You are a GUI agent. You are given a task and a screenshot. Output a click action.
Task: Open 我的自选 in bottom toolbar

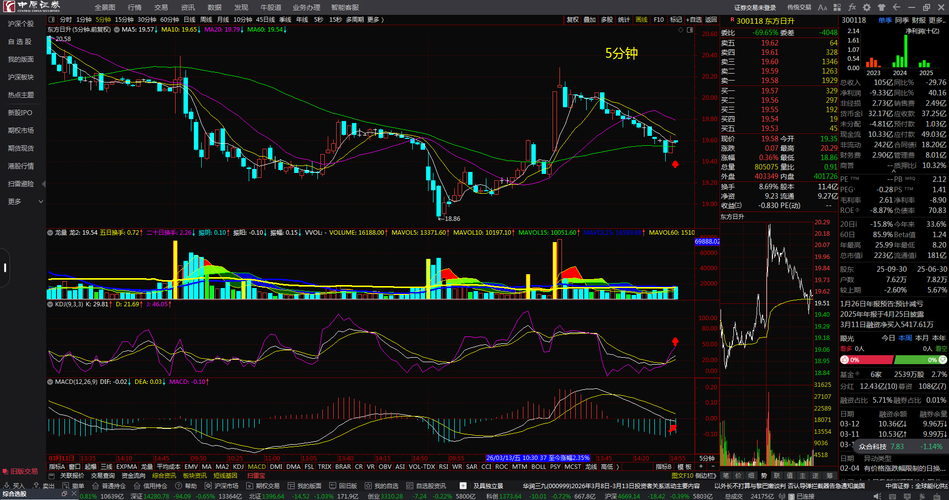click(382, 486)
